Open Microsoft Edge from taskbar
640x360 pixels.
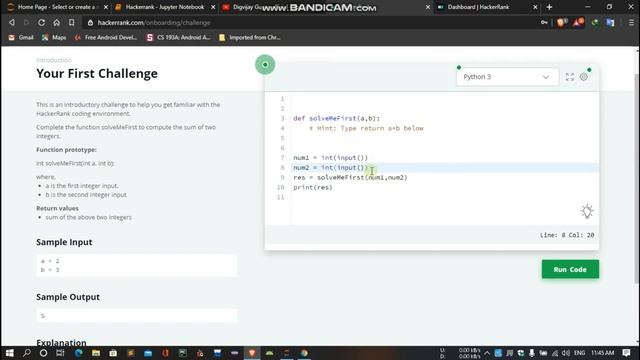tap(78, 353)
